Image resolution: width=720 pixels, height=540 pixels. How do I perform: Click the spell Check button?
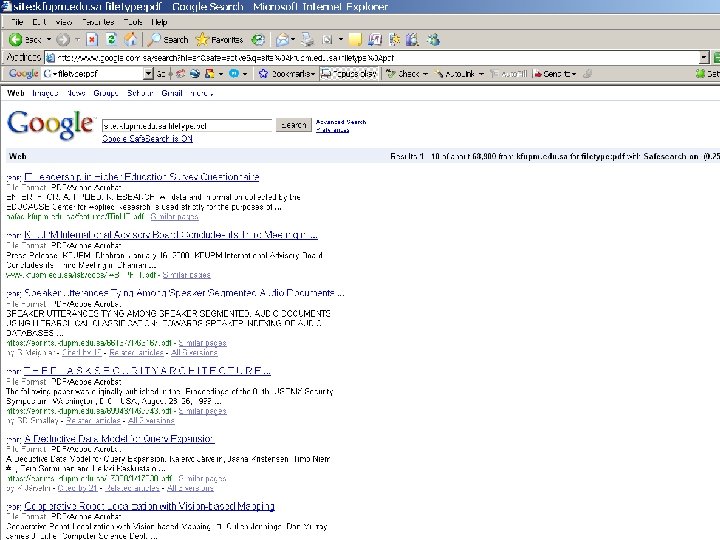pos(406,73)
